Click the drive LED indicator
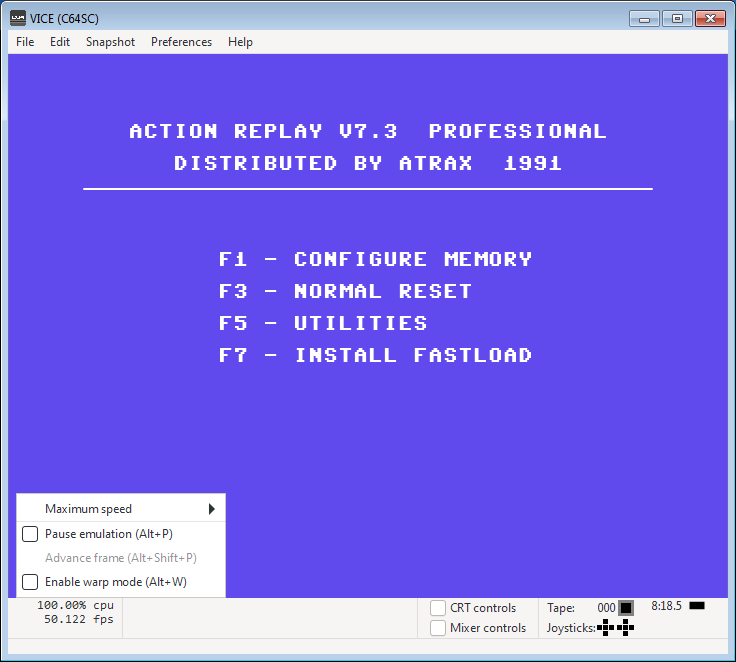 point(697,606)
